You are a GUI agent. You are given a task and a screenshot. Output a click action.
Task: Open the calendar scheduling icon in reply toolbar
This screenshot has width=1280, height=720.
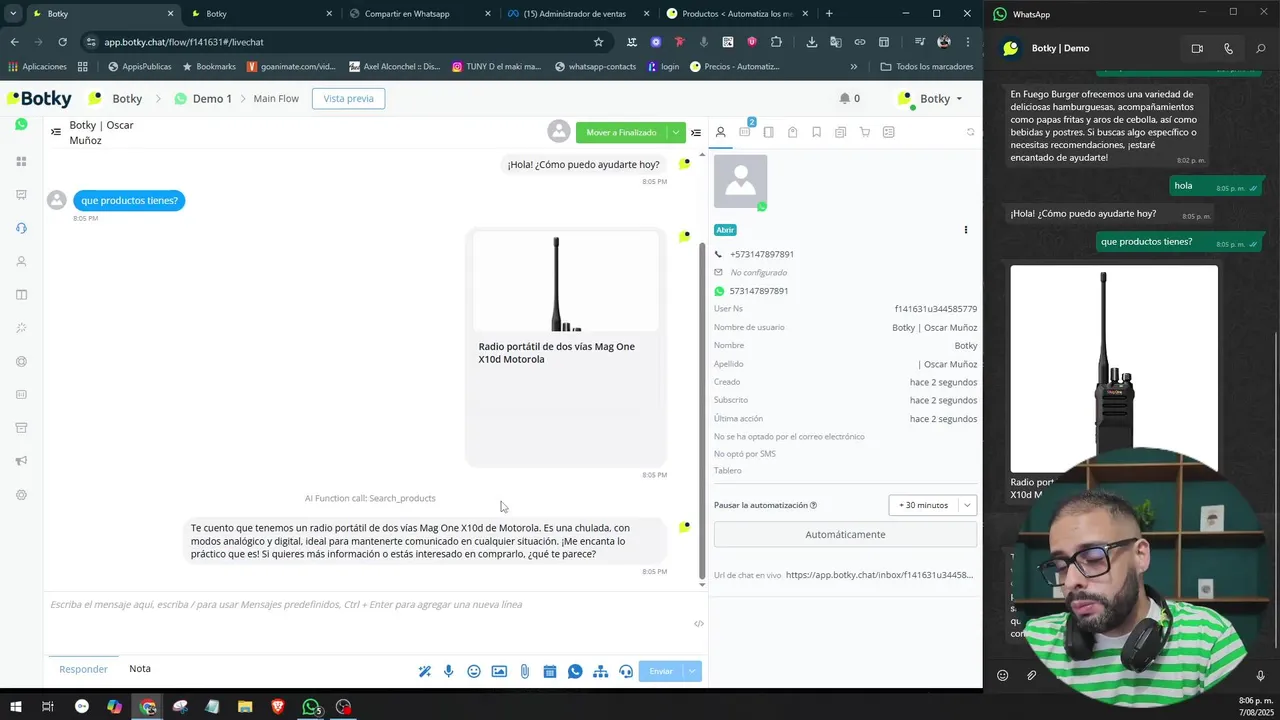549,671
